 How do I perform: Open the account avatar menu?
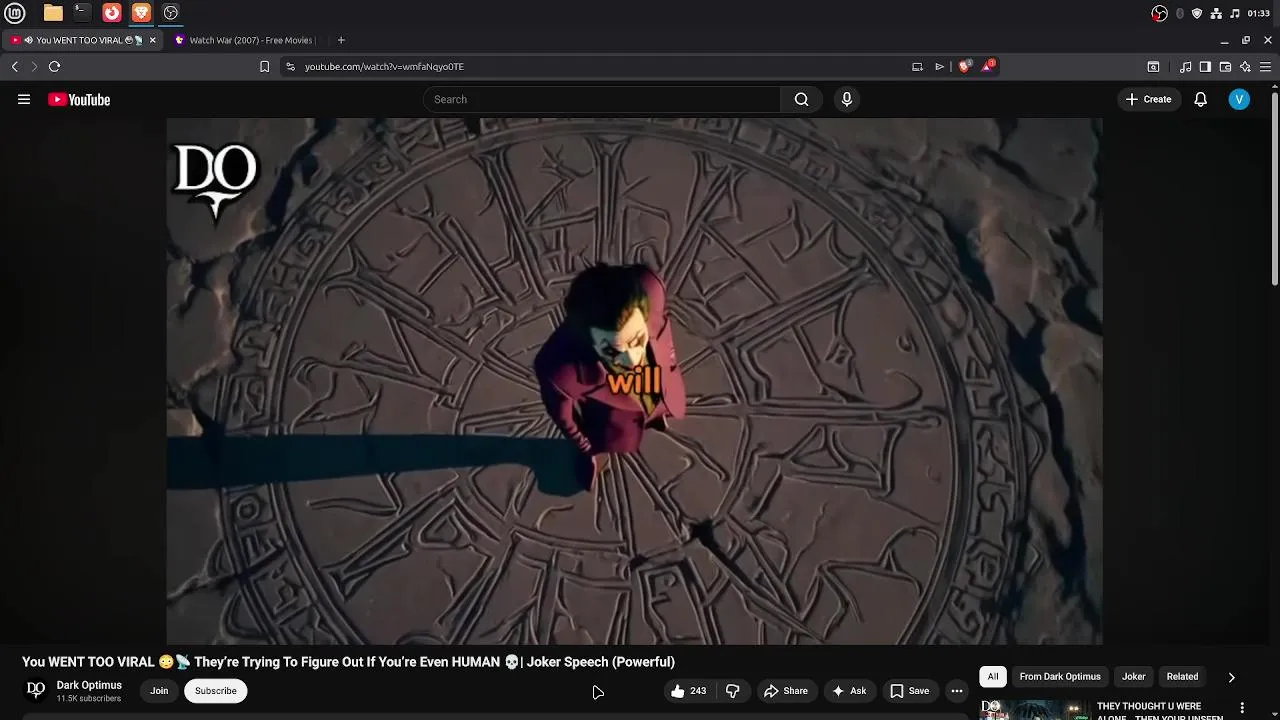click(x=1239, y=99)
